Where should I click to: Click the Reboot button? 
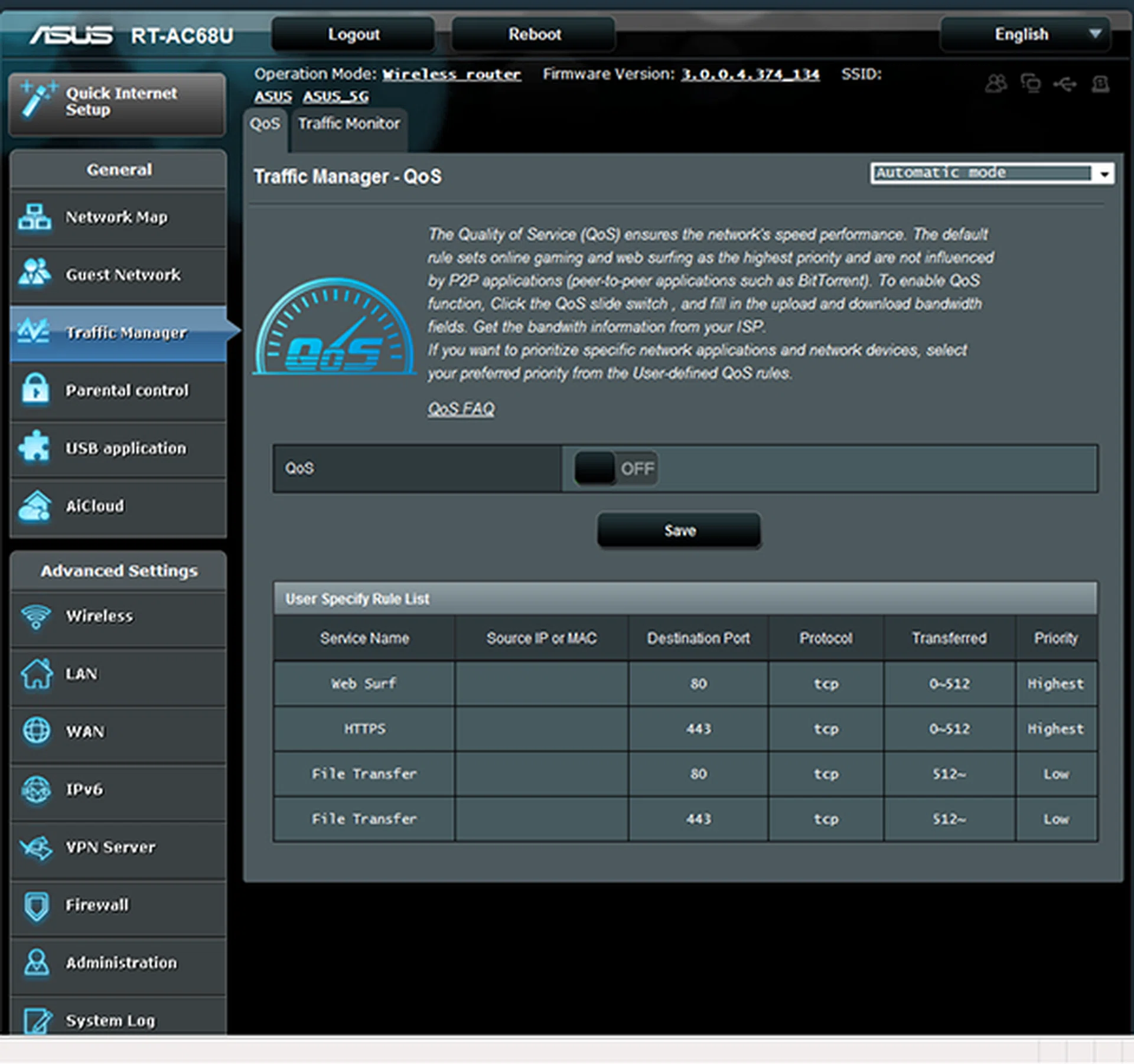coord(534,34)
